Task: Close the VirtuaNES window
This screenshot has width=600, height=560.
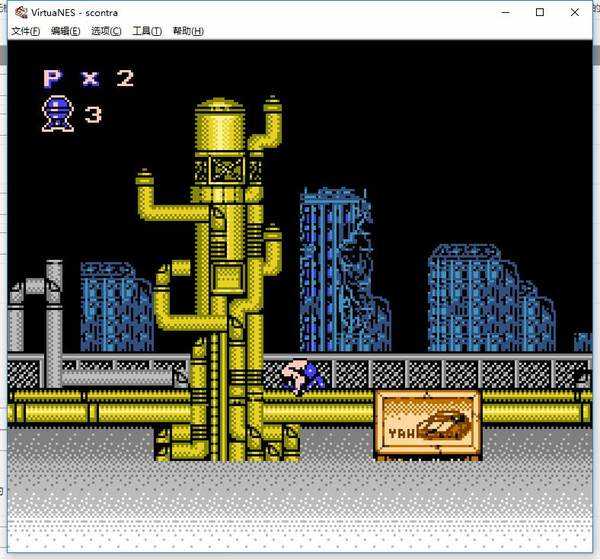Action: (x=574, y=12)
